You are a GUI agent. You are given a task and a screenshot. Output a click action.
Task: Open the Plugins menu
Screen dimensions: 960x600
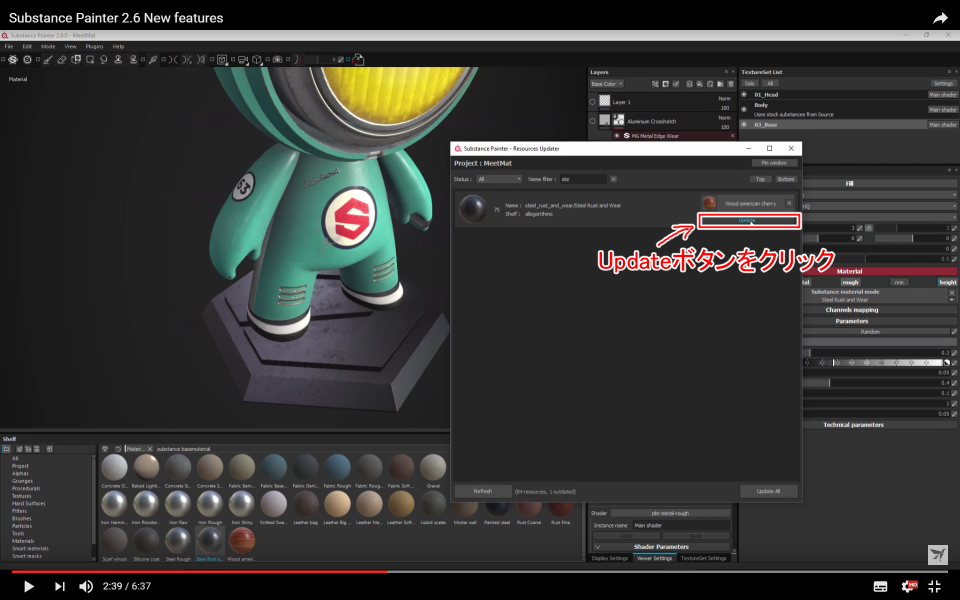click(x=94, y=47)
